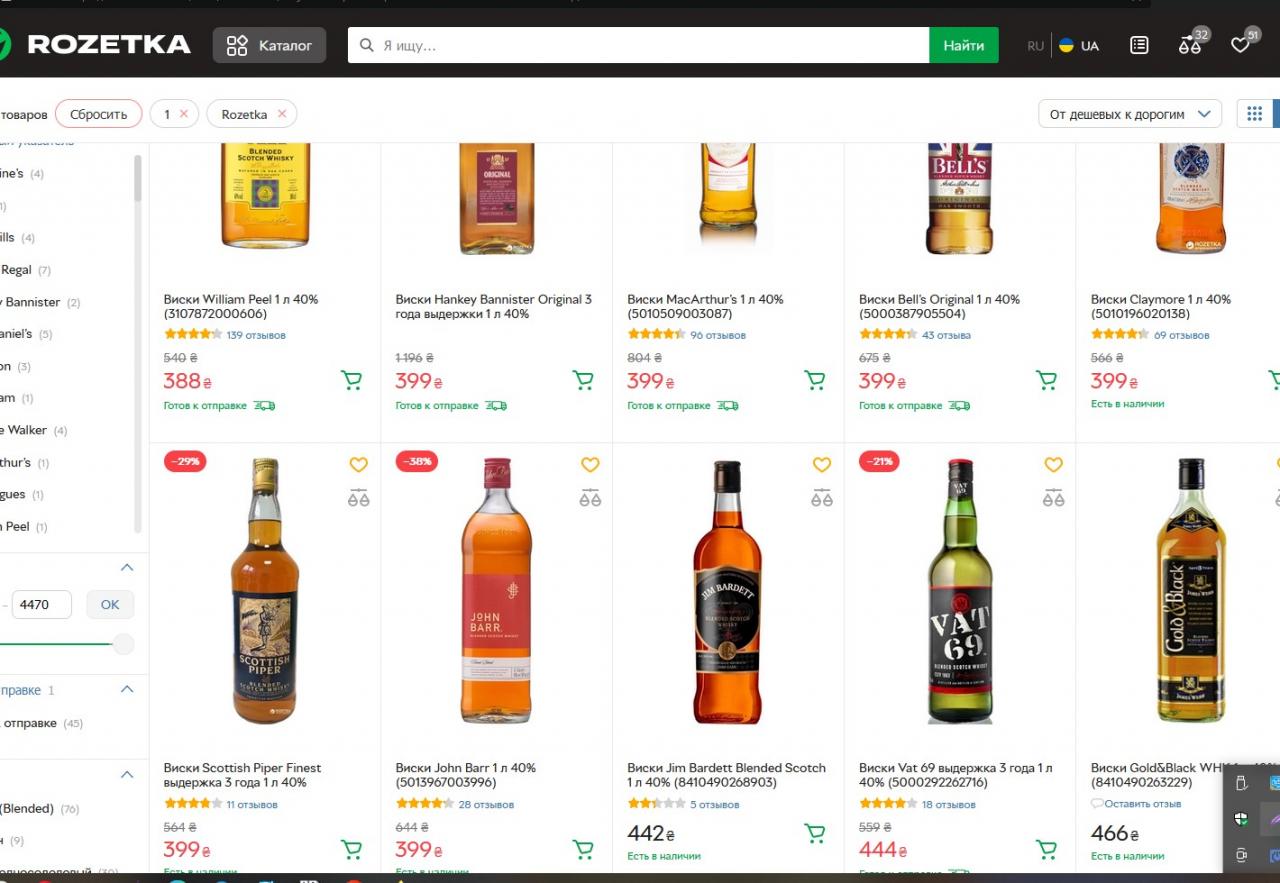Remove the Rozetka seller filter
1280x883 pixels.
[x=282, y=114]
